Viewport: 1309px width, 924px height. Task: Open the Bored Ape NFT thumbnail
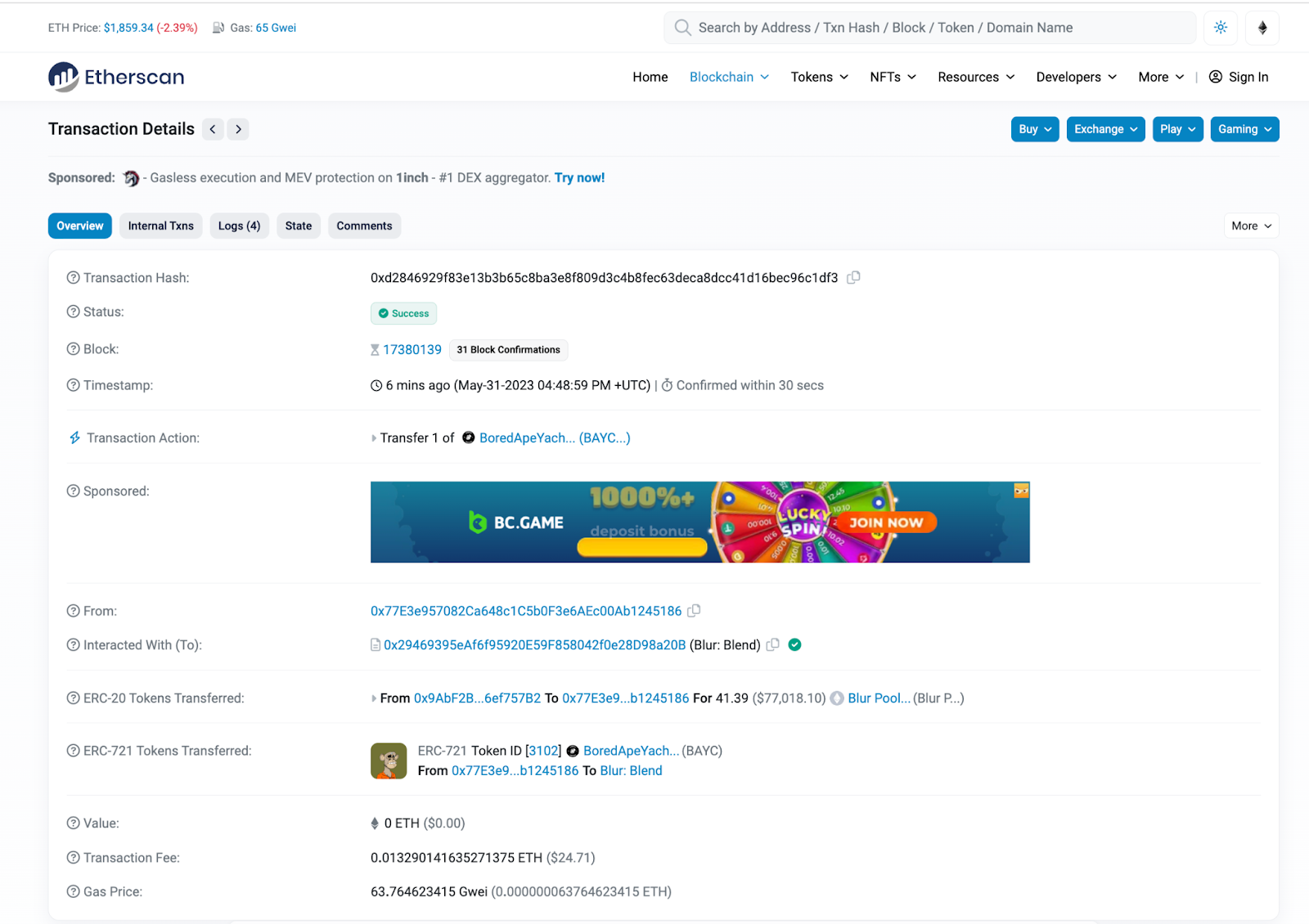(389, 760)
